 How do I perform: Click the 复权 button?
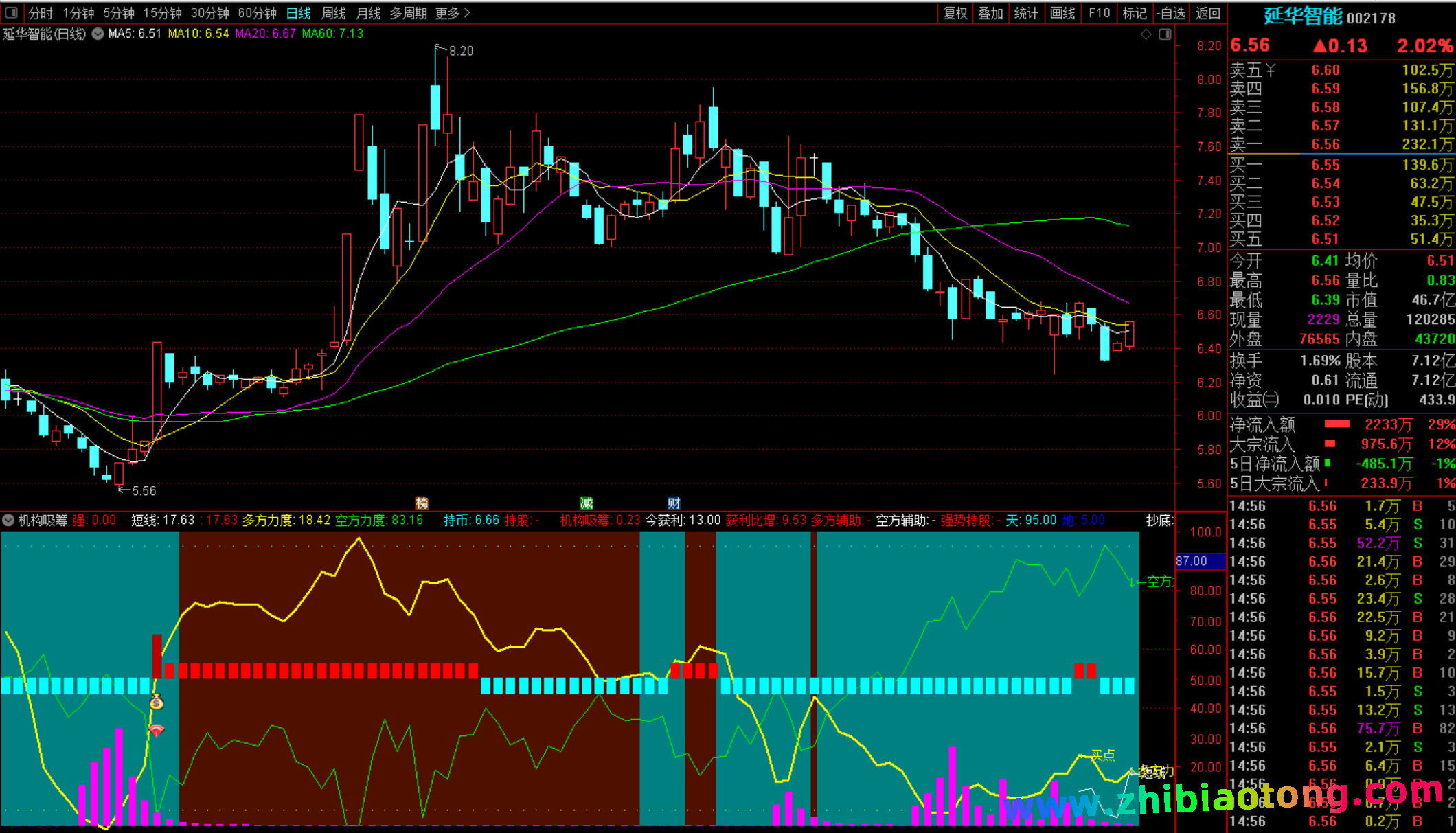(x=955, y=13)
